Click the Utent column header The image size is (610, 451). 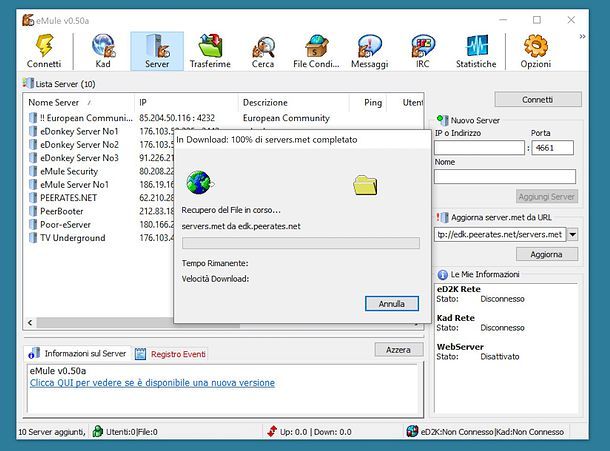point(412,103)
